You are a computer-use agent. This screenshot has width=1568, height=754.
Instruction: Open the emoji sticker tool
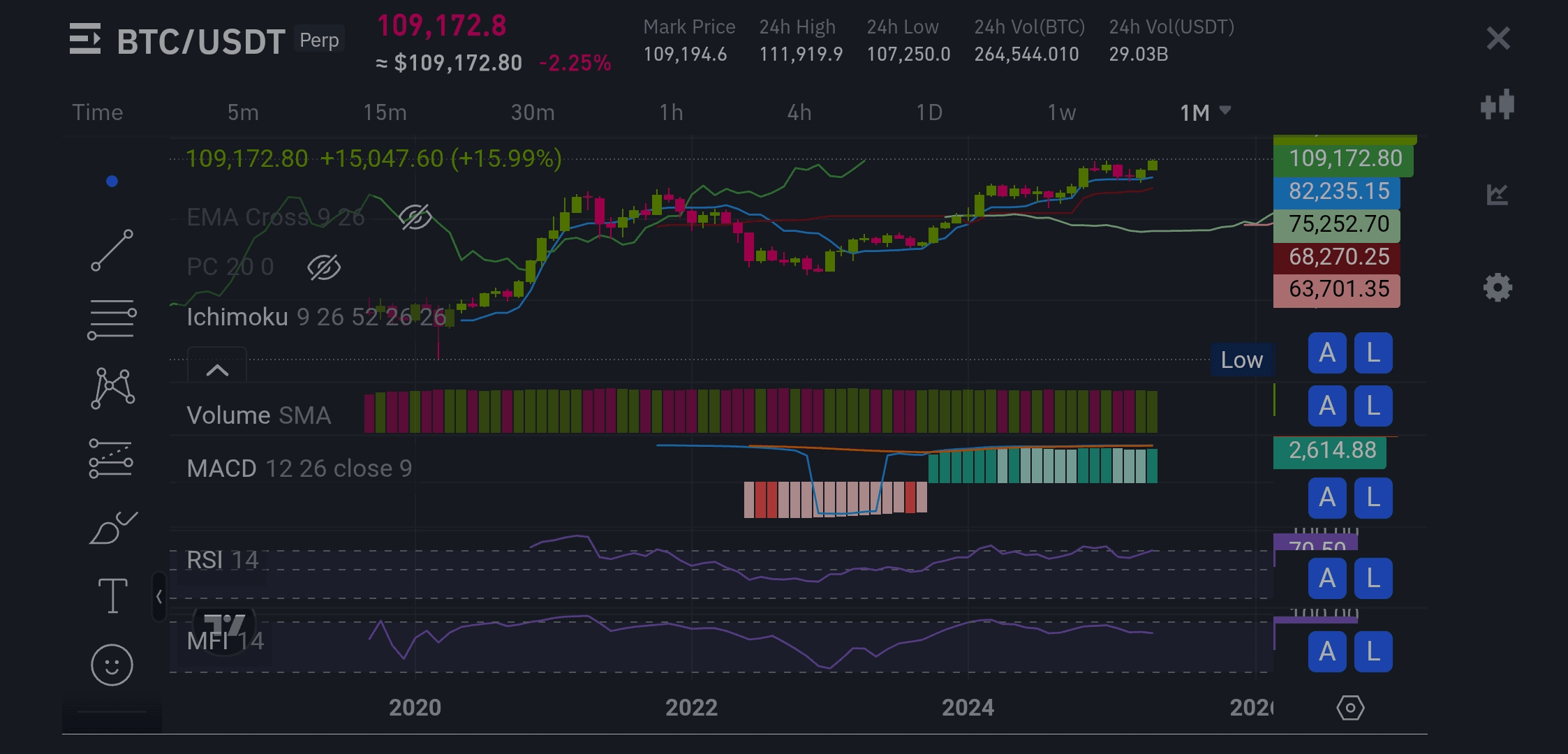click(x=112, y=664)
